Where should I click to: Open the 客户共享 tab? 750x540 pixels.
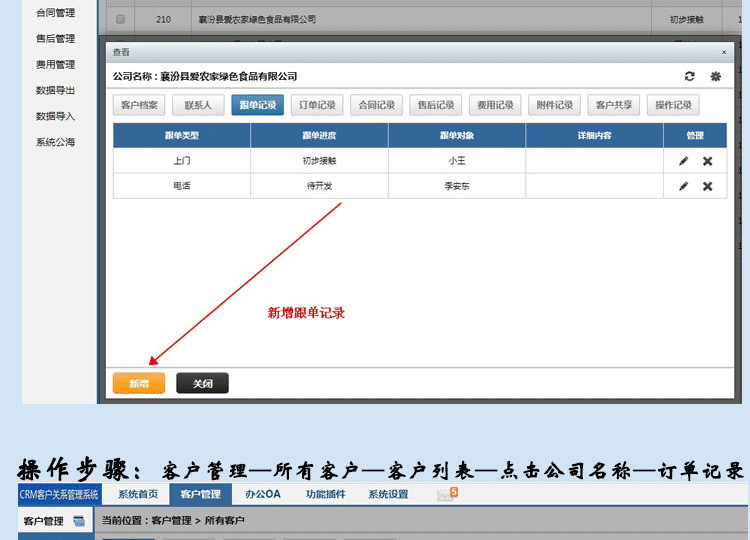click(614, 105)
